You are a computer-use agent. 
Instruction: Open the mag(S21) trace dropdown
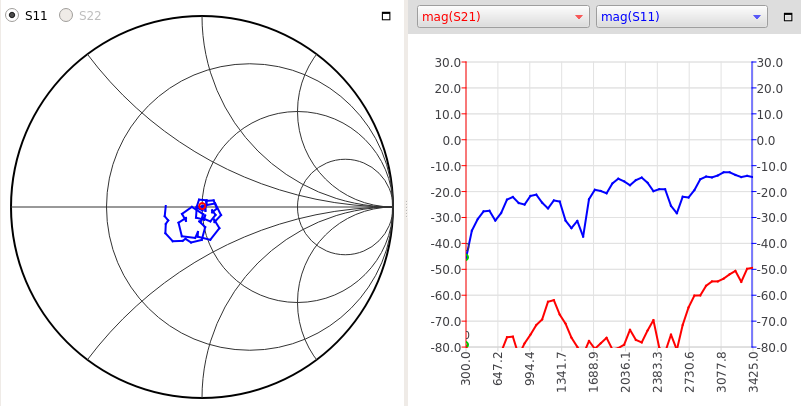click(503, 17)
